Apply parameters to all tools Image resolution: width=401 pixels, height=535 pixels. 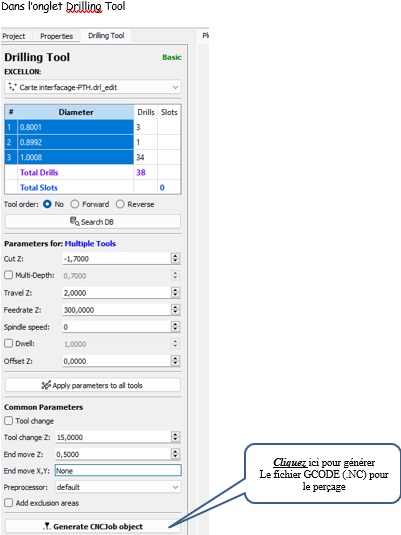(92, 385)
